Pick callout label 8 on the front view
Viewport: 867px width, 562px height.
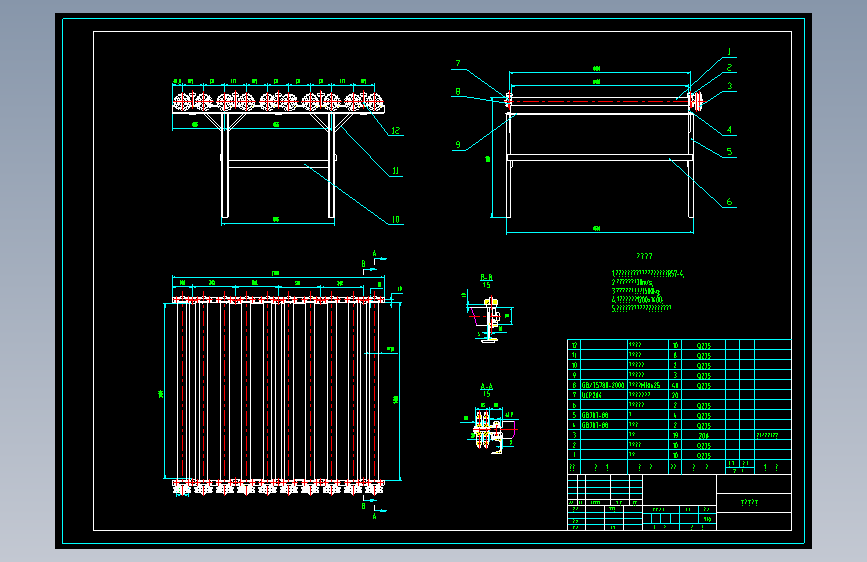(x=458, y=92)
